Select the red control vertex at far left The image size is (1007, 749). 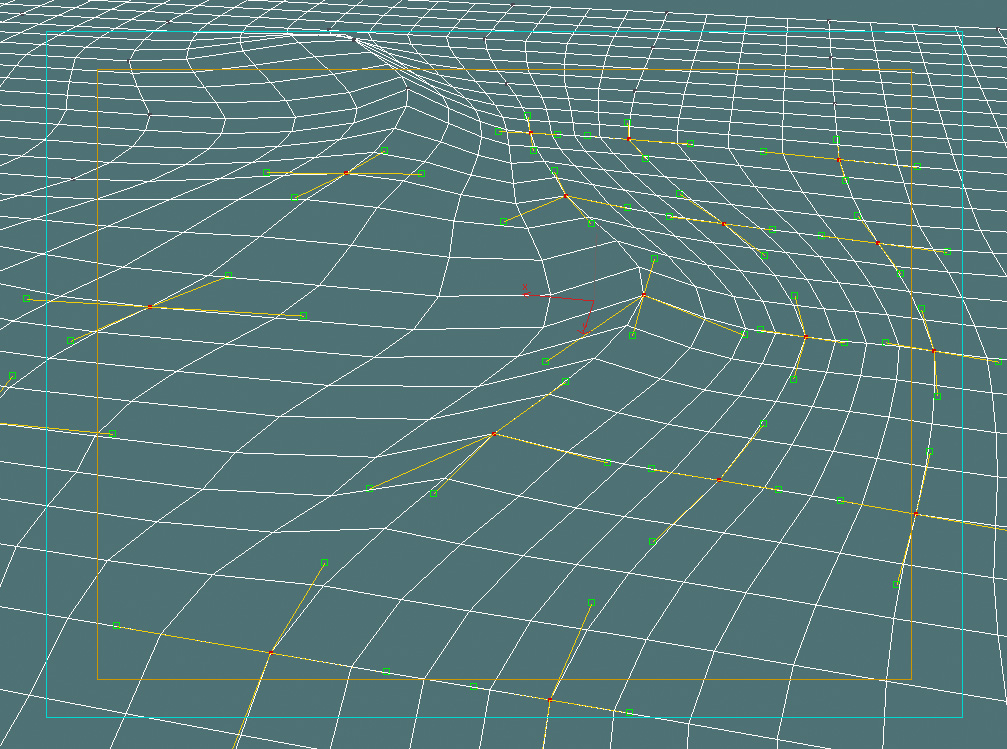tap(149, 307)
